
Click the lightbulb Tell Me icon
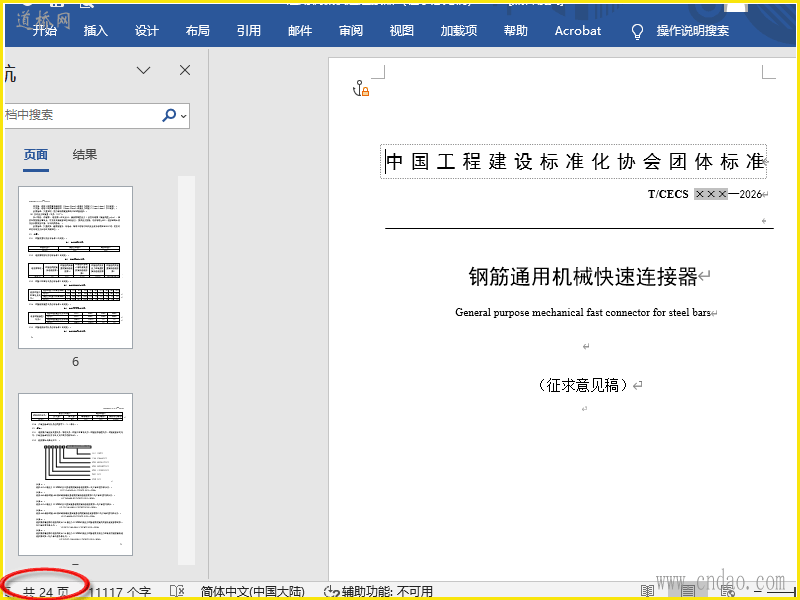pyautogui.click(x=637, y=32)
